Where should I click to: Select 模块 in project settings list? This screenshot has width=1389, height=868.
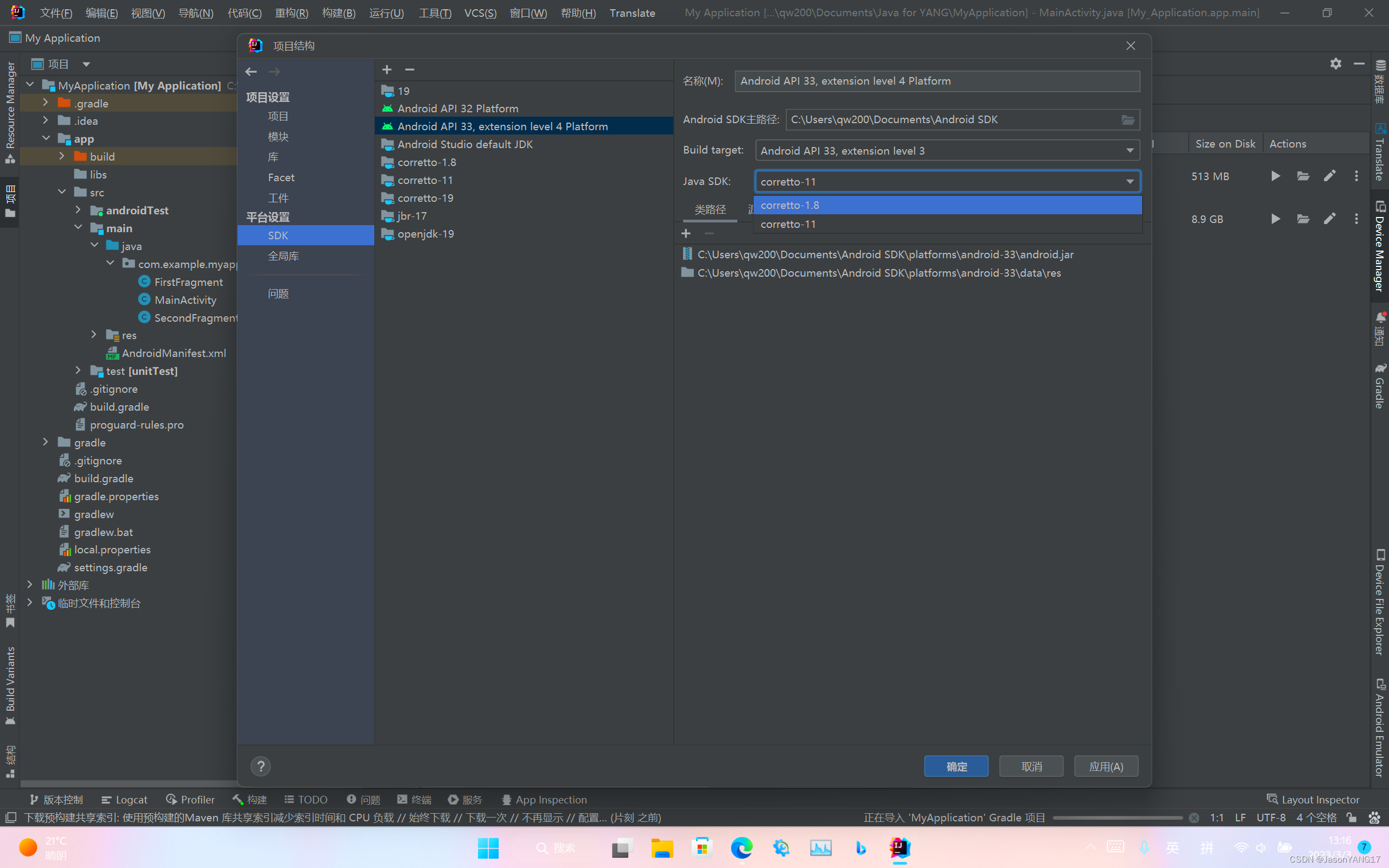pyautogui.click(x=278, y=137)
